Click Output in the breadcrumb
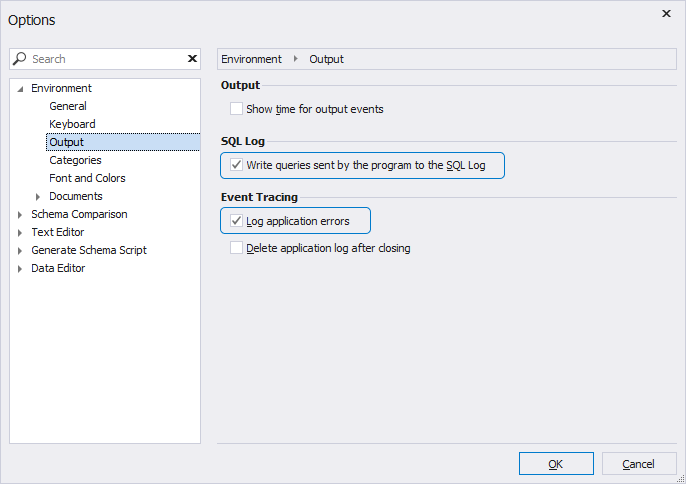This screenshot has width=686, height=484. 326,59
